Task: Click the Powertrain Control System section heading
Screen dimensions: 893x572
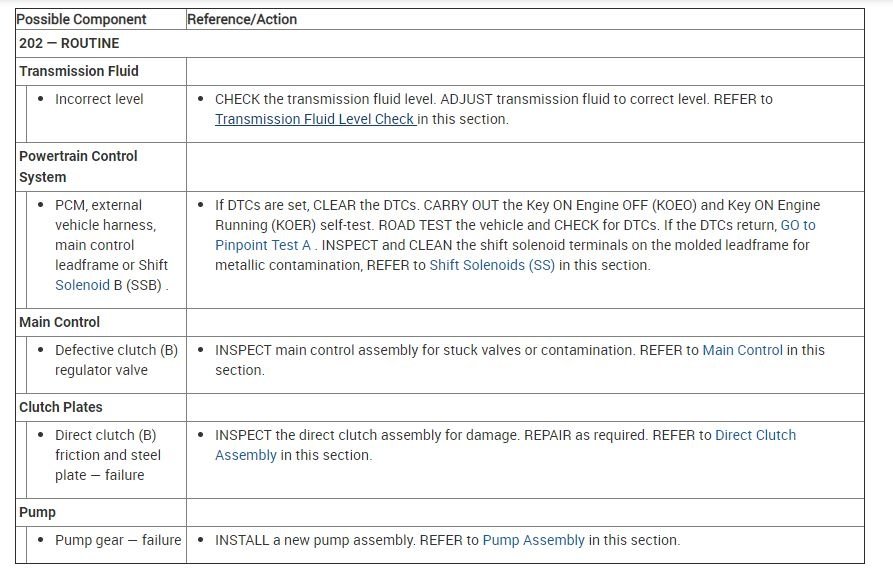Action: coord(78,166)
